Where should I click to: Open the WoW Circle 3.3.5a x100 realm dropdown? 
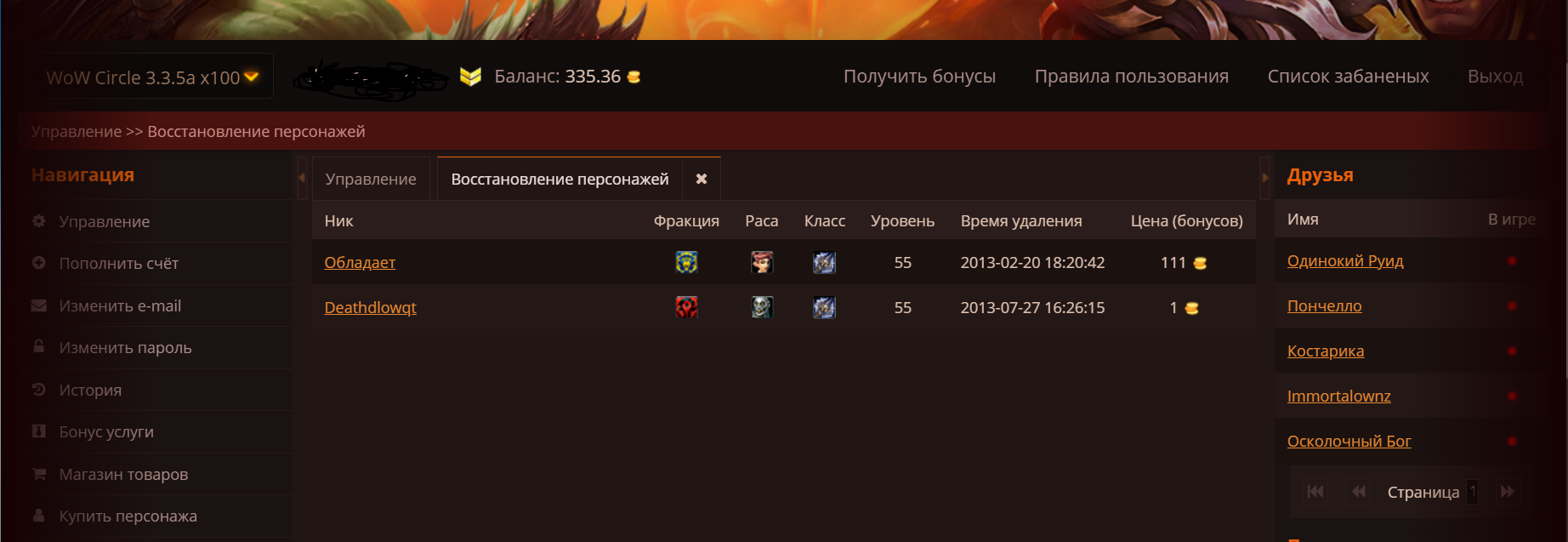tap(153, 77)
